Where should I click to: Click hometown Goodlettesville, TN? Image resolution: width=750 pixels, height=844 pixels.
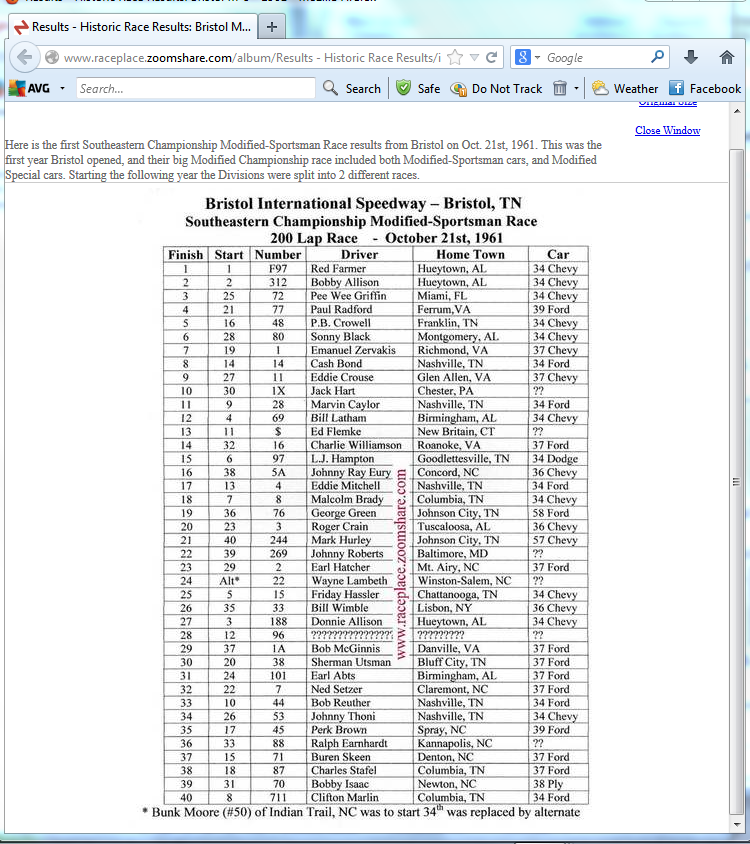tap(463, 459)
